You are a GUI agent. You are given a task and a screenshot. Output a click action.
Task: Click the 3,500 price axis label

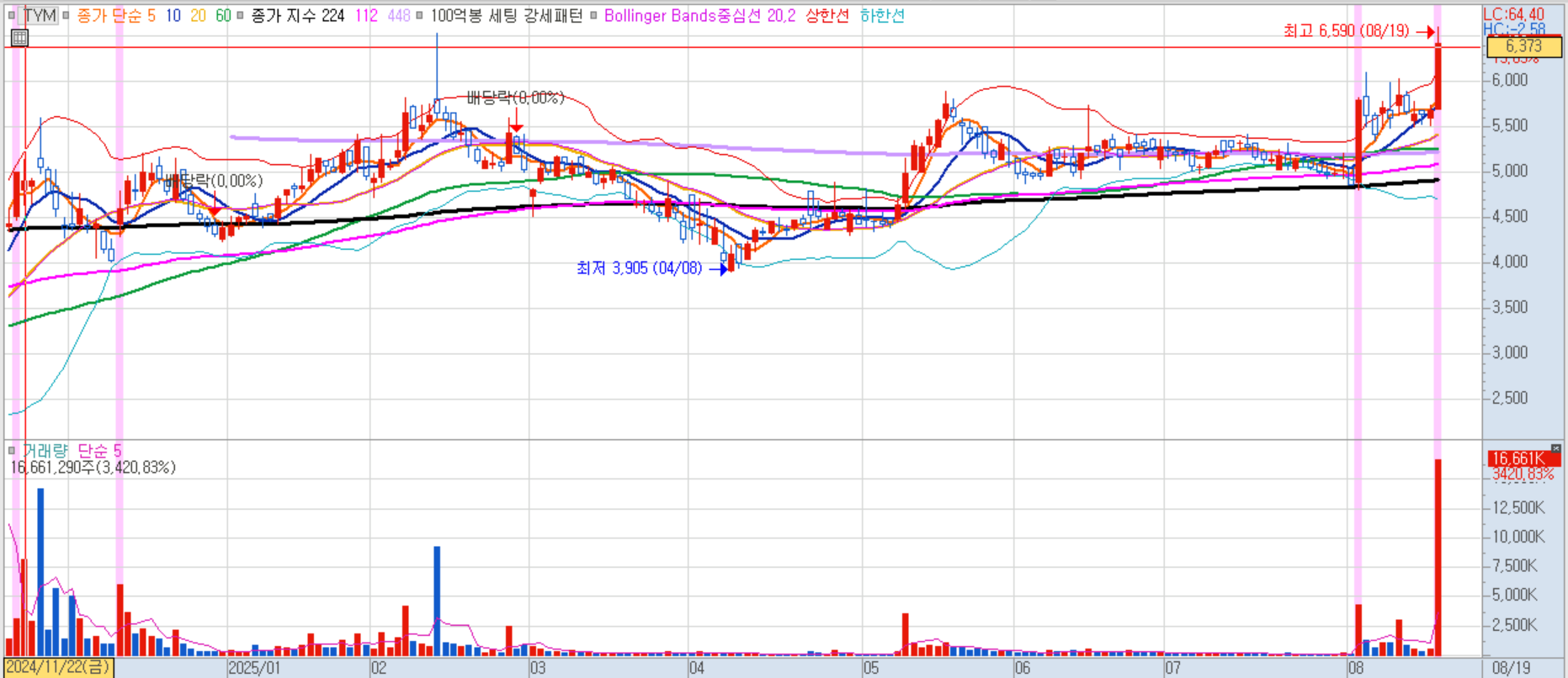coord(1510,307)
